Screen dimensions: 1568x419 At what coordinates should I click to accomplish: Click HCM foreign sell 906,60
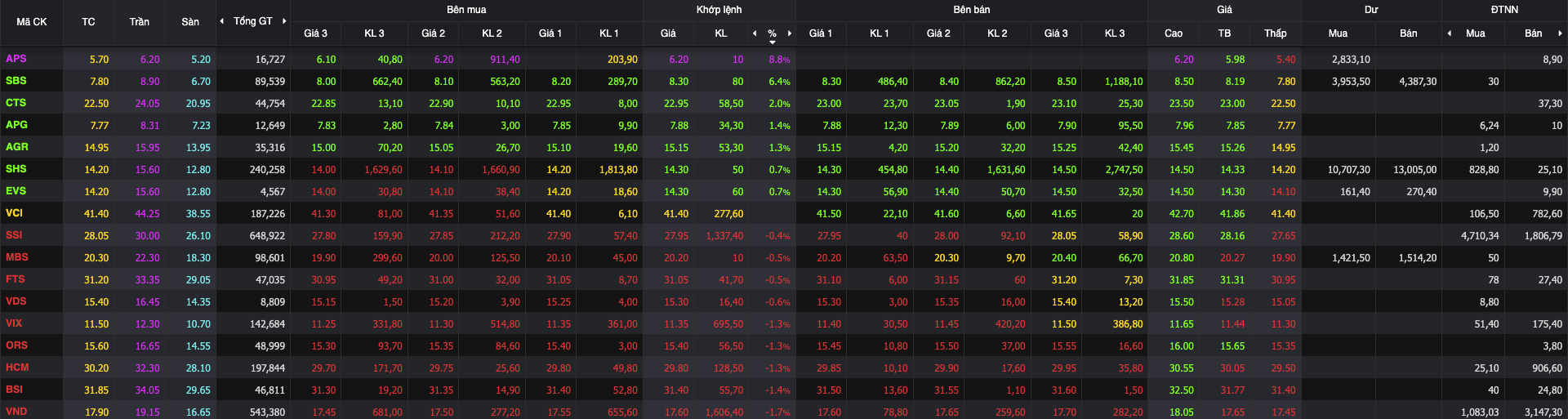click(1548, 368)
